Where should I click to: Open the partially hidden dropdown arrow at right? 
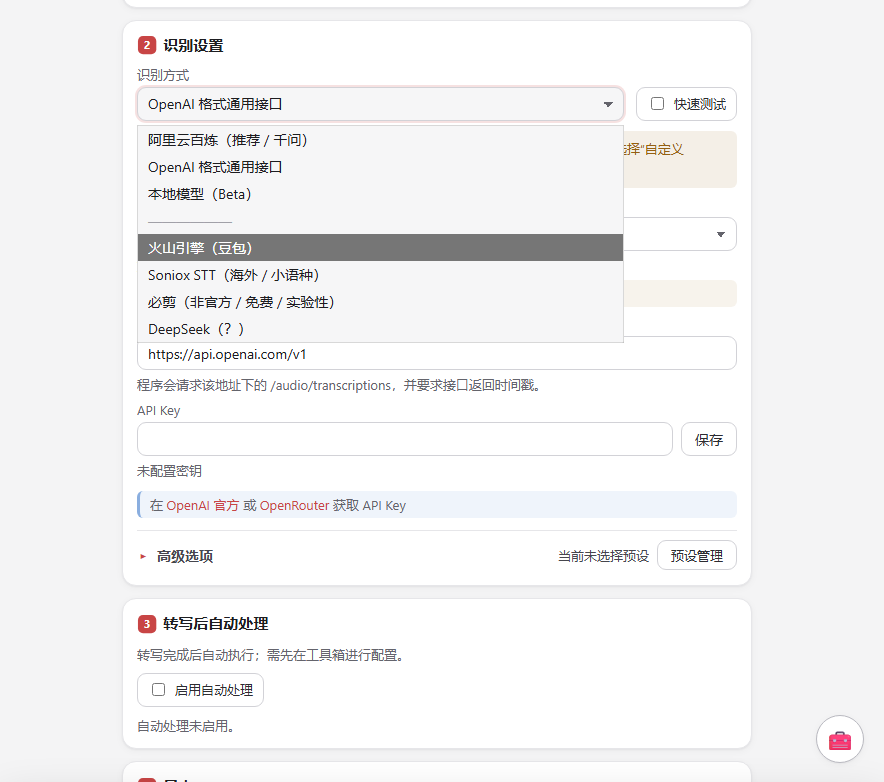720,234
